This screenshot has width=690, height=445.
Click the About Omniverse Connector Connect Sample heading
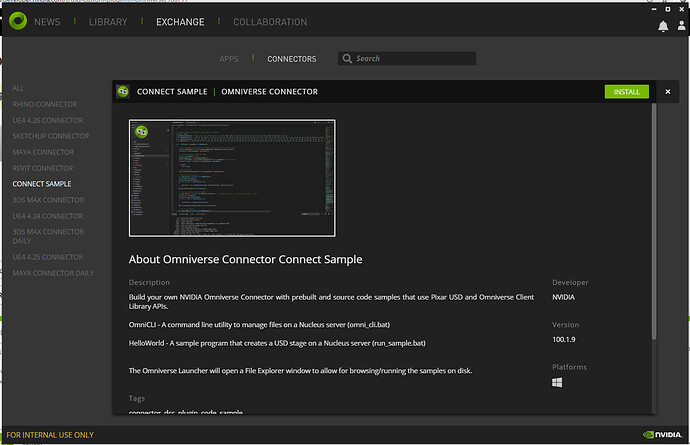pos(246,259)
